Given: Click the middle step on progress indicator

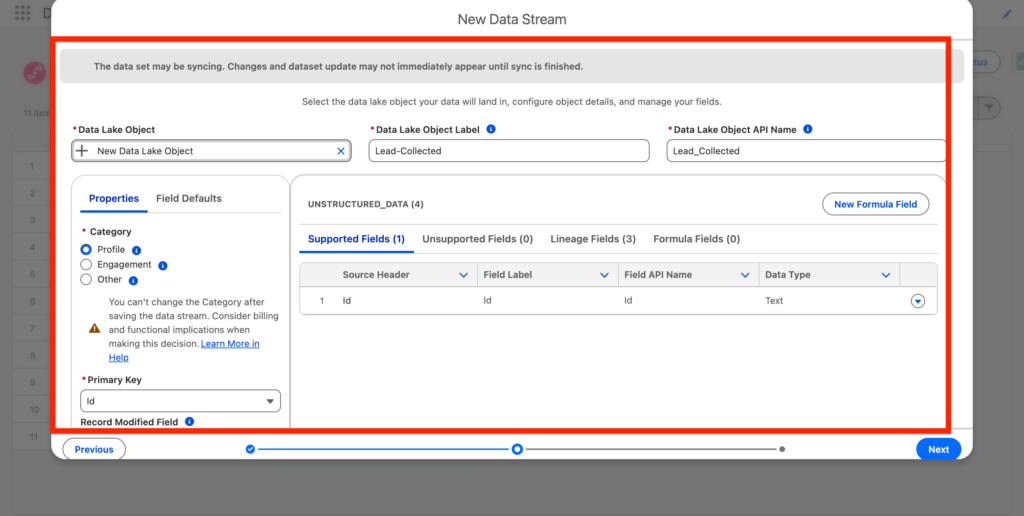Looking at the screenshot, I should [x=517, y=449].
